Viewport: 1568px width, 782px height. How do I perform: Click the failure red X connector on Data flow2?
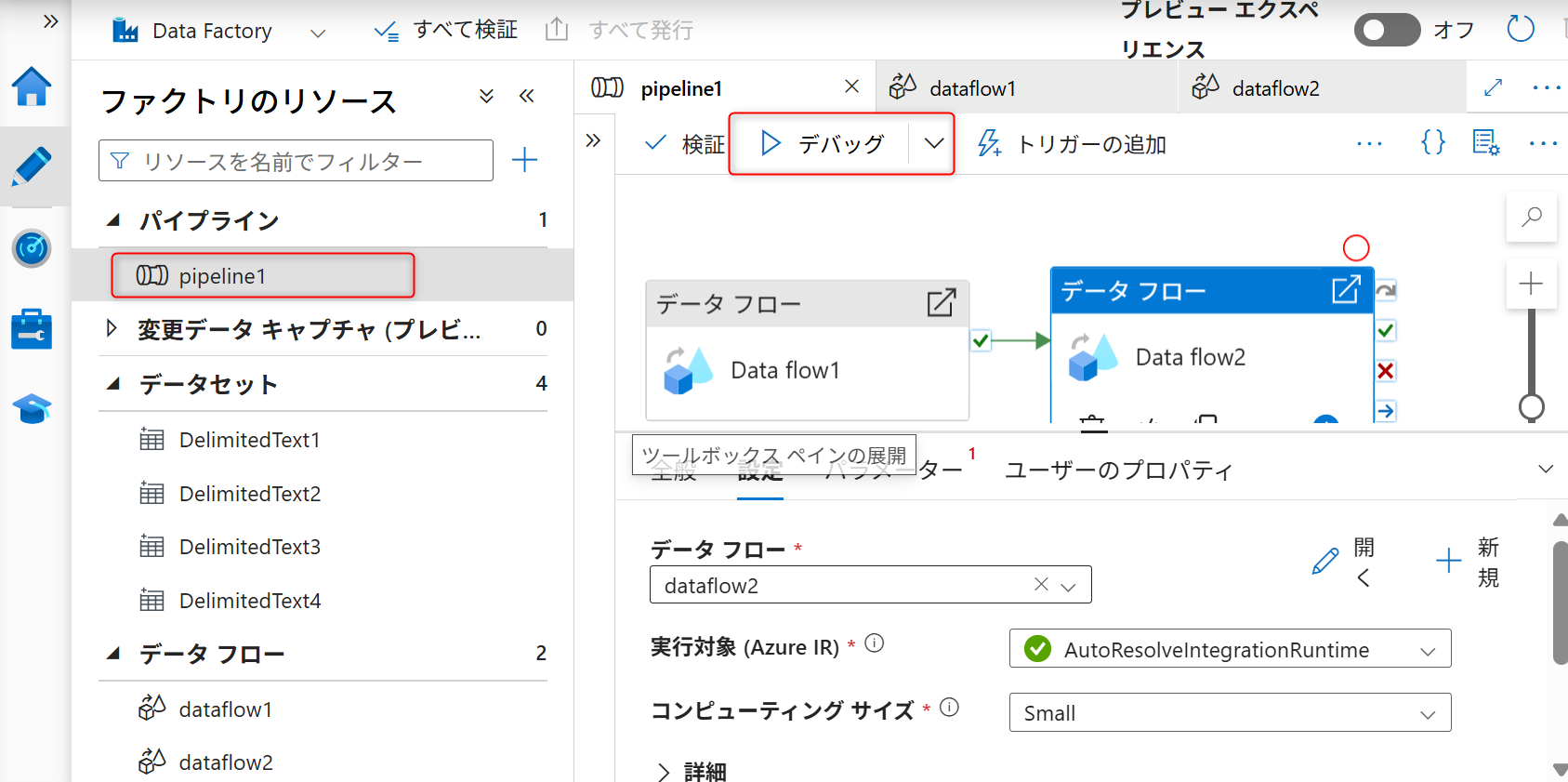1386,371
